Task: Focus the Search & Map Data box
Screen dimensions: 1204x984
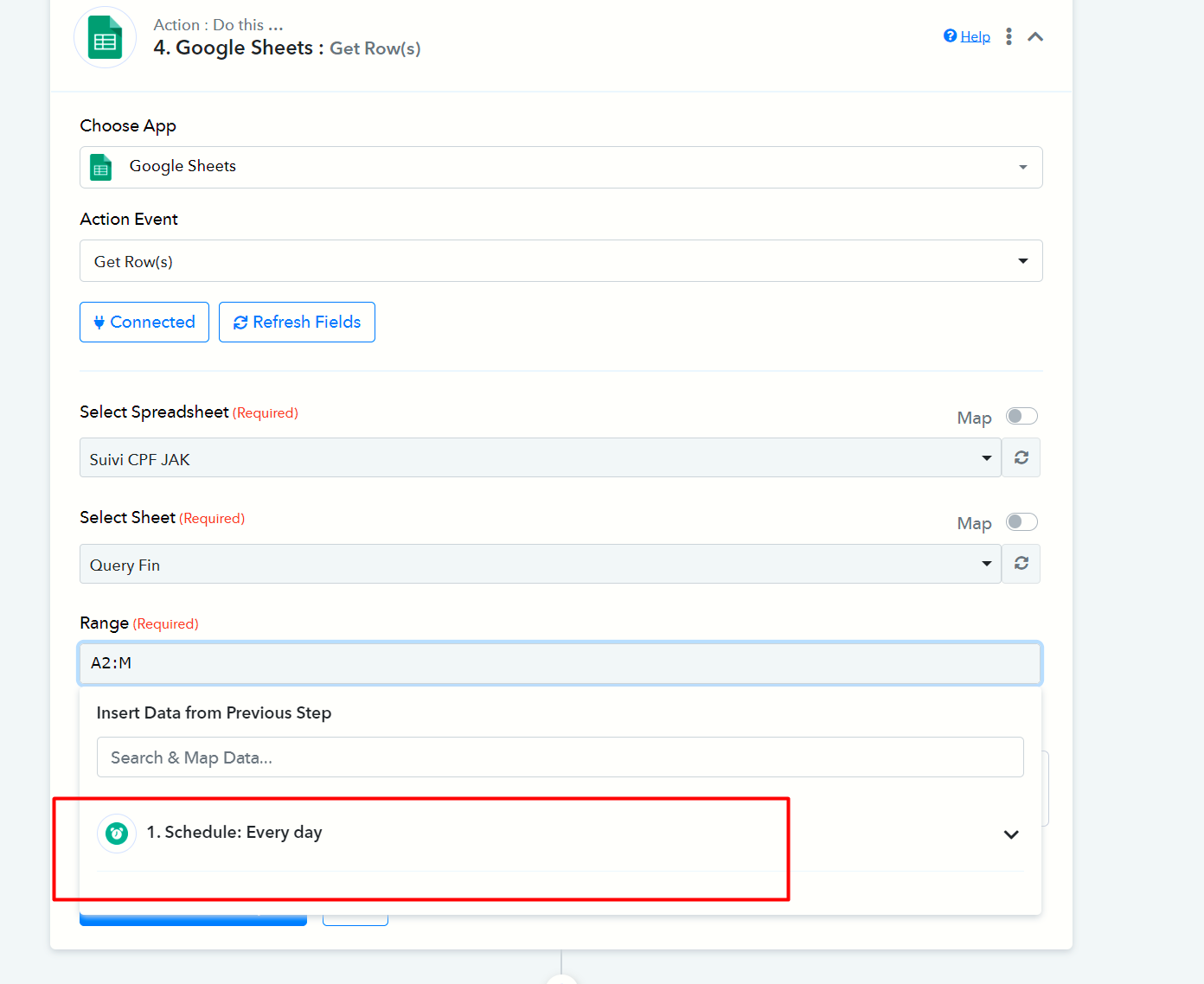Action: coord(560,757)
